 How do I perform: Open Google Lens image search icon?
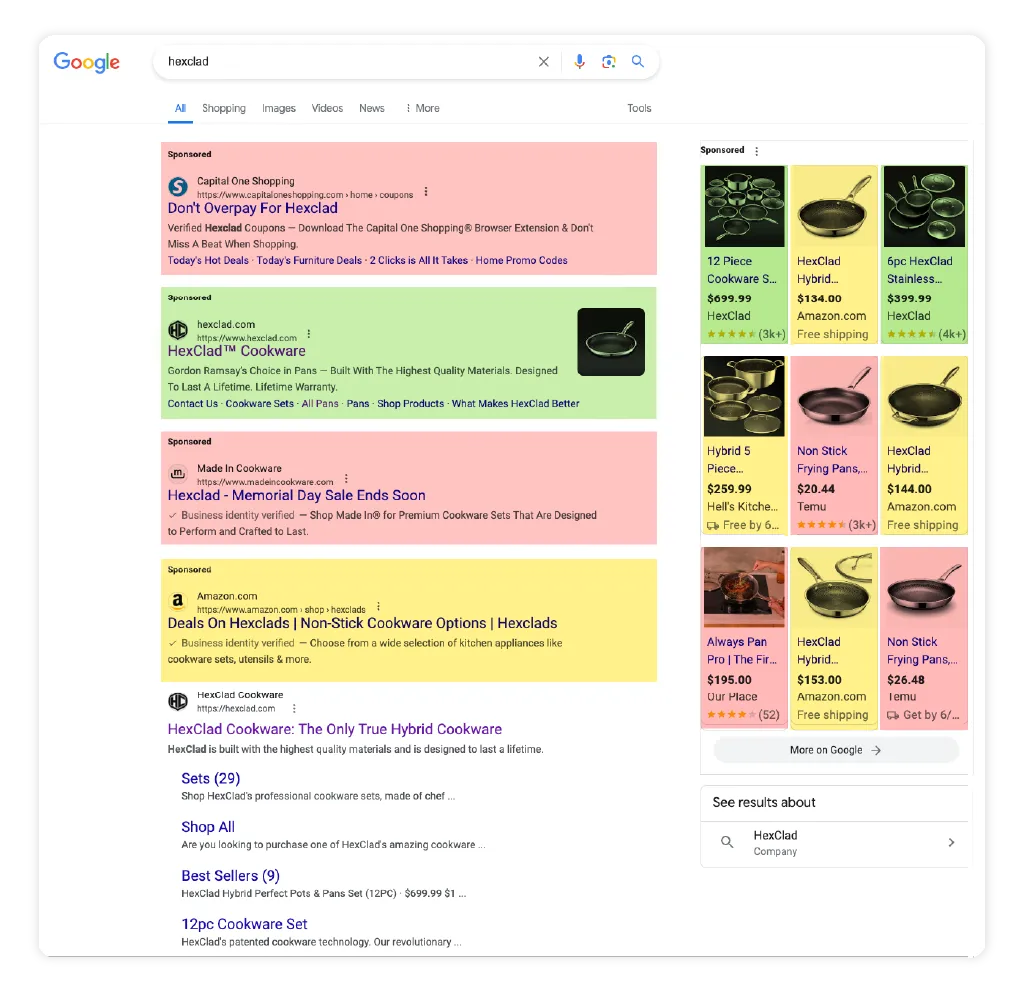609,61
